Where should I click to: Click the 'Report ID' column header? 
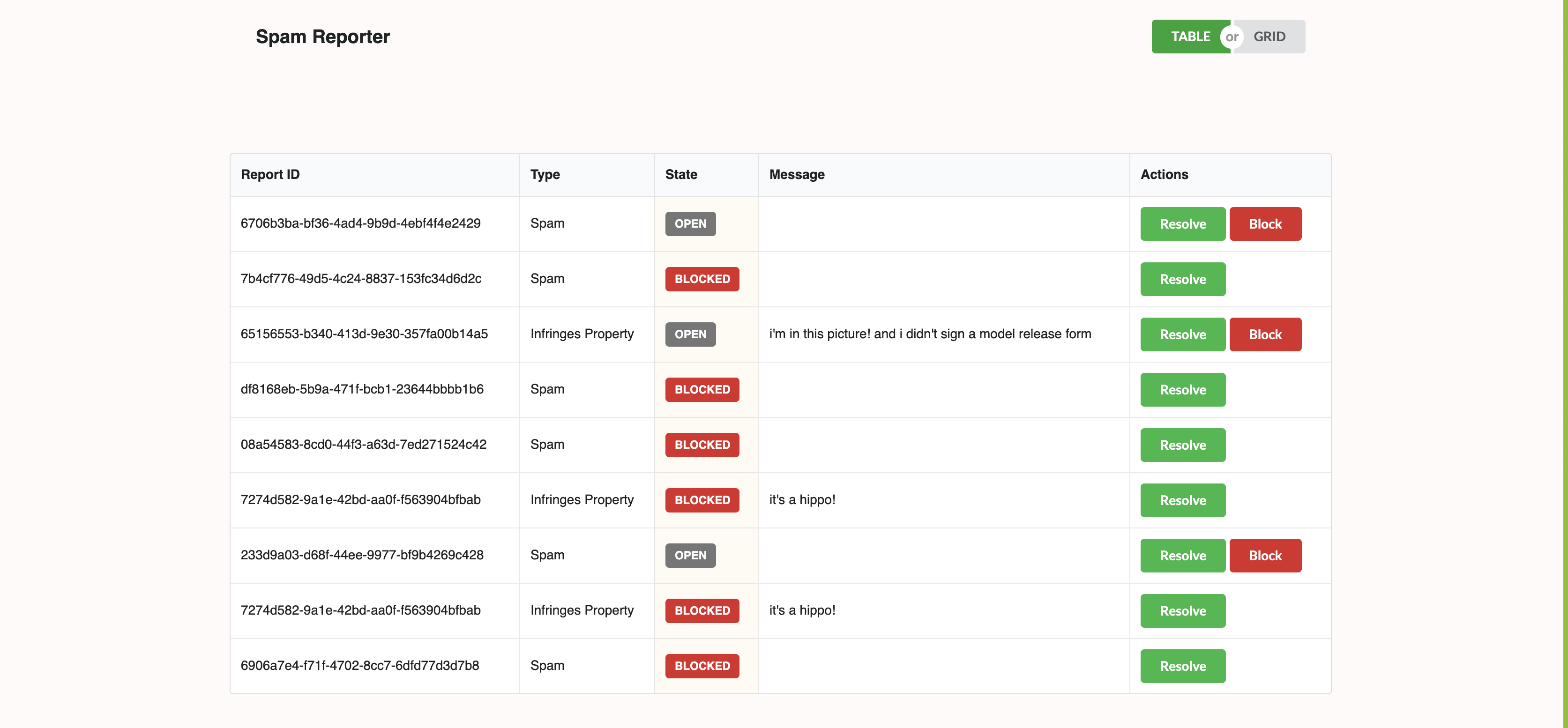[x=269, y=174]
